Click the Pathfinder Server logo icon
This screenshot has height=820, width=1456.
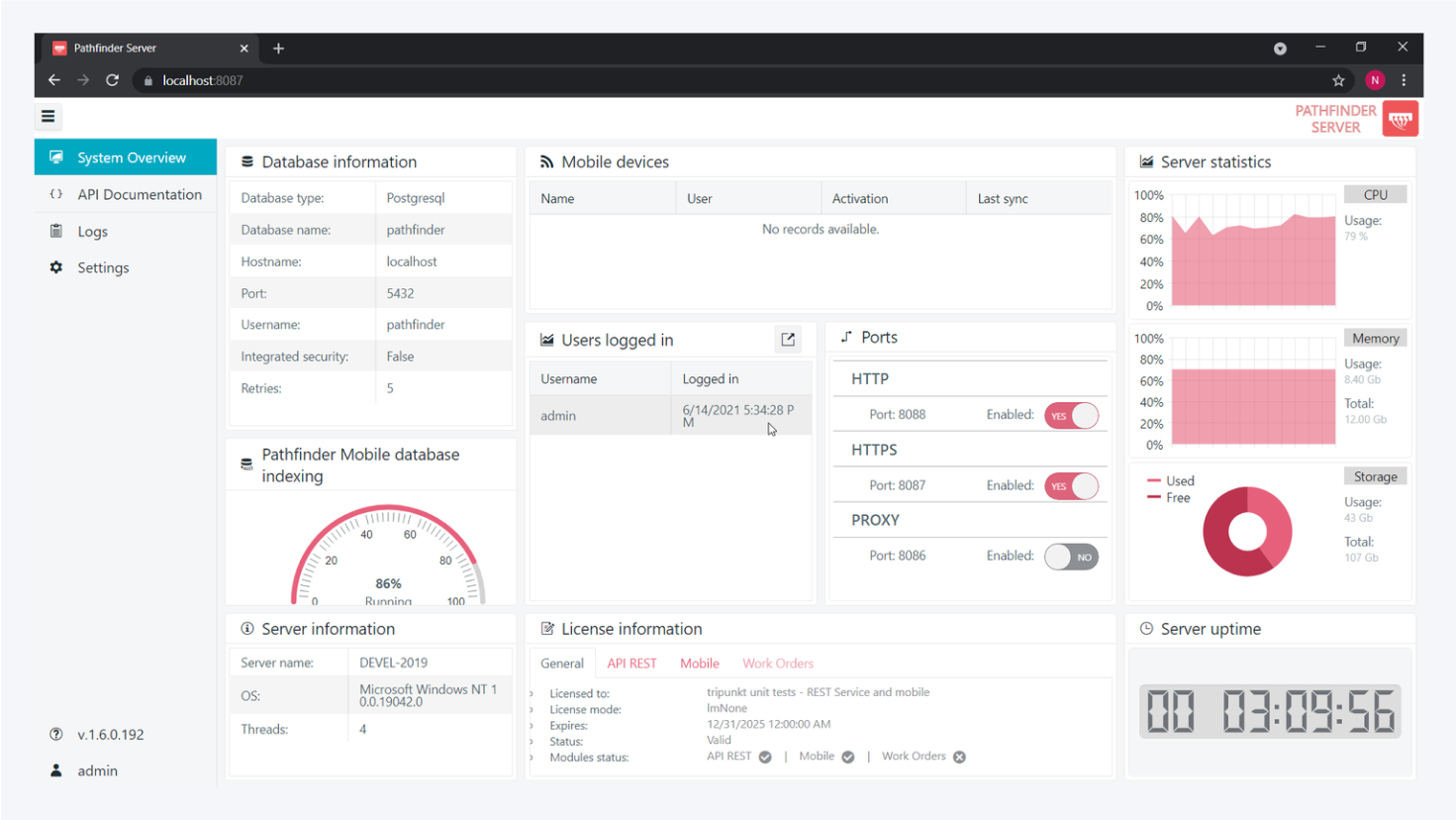(x=1400, y=119)
